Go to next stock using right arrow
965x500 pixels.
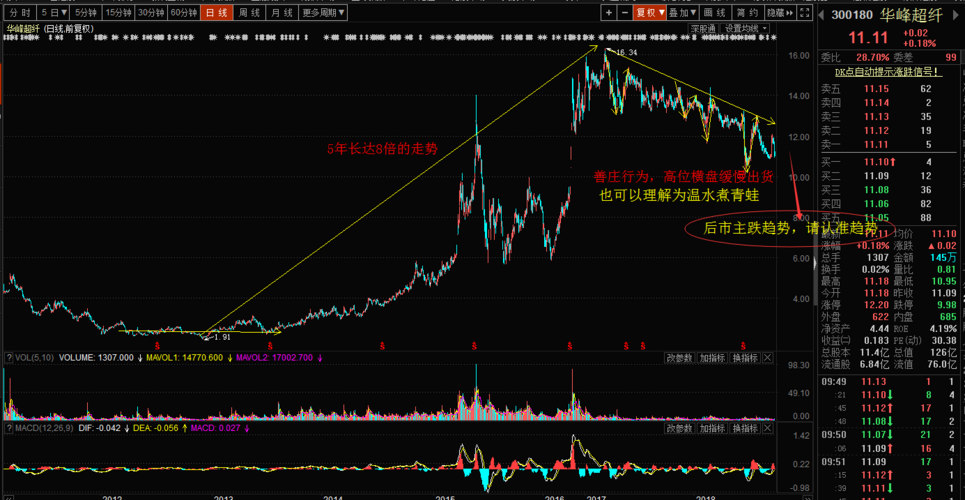[954, 14]
